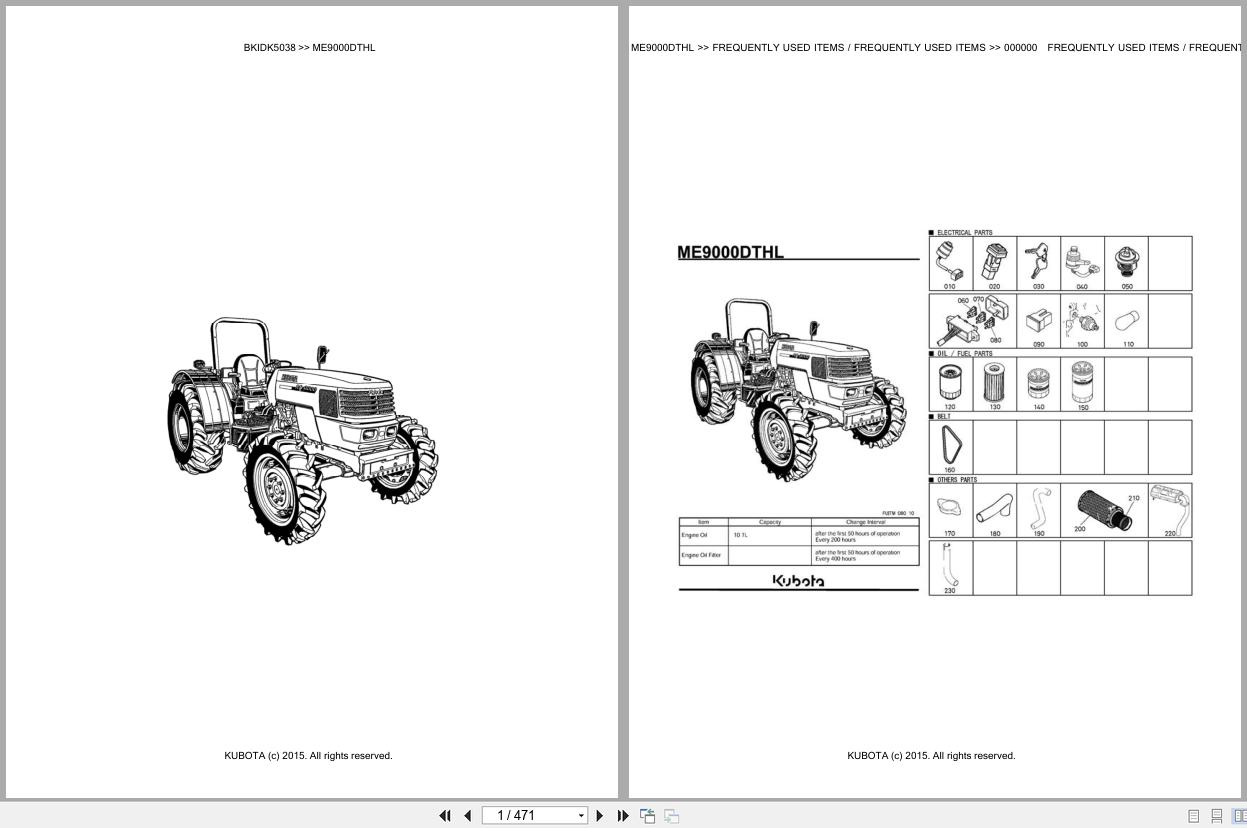Click the copyright notice on right page
1247x828 pixels.
pyautogui.click(x=931, y=756)
